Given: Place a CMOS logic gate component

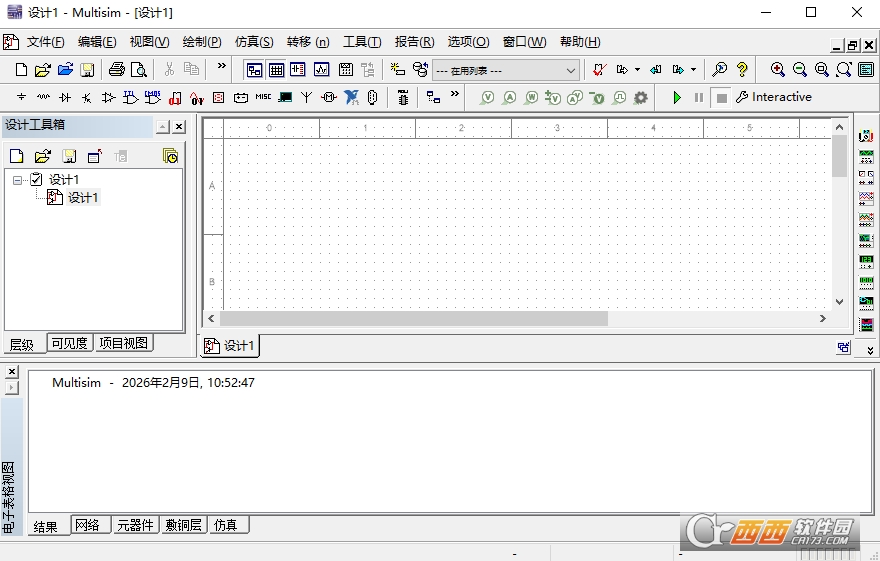Looking at the screenshot, I should tap(152, 97).
